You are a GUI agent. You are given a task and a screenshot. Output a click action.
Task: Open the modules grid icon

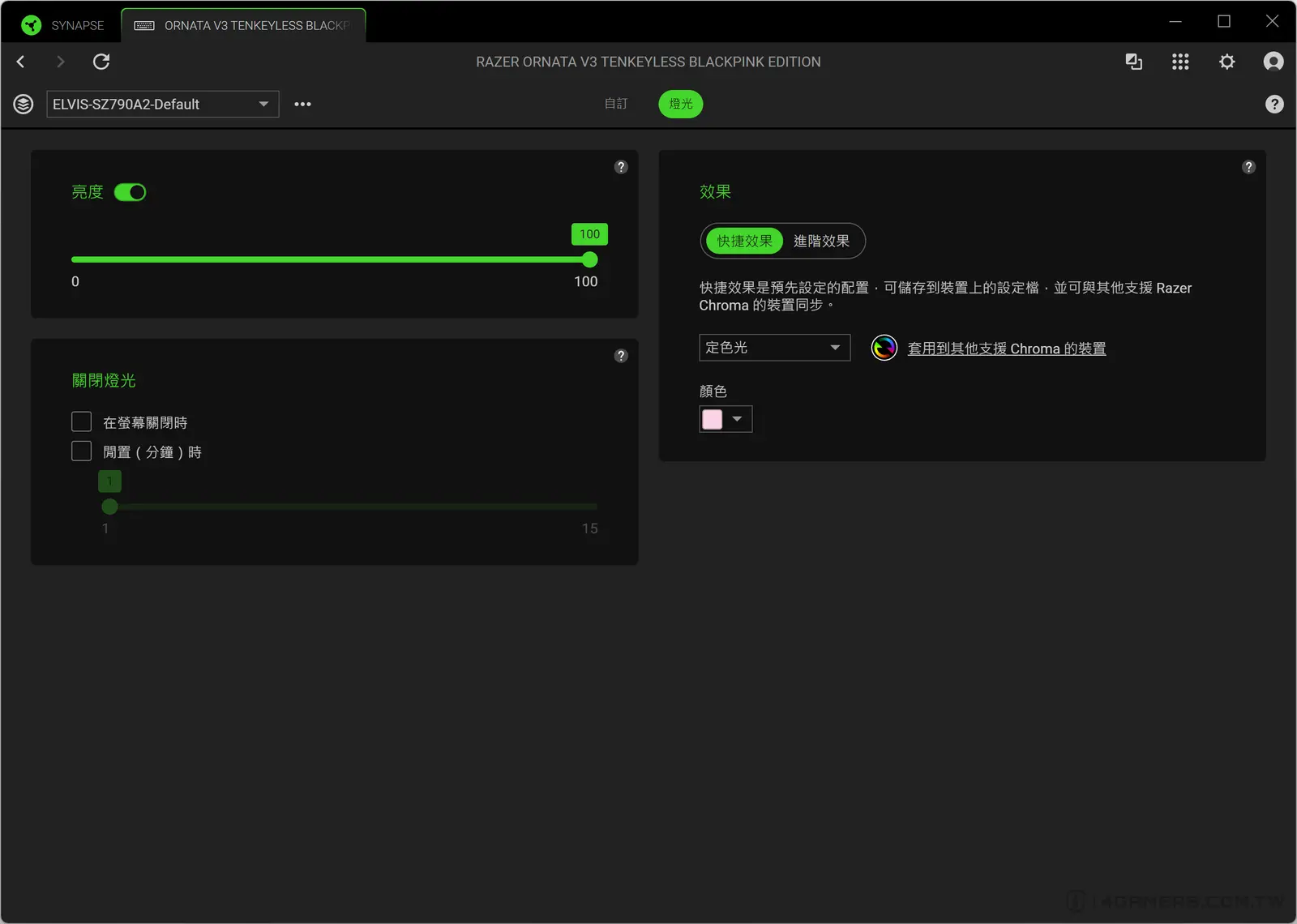1180,62
